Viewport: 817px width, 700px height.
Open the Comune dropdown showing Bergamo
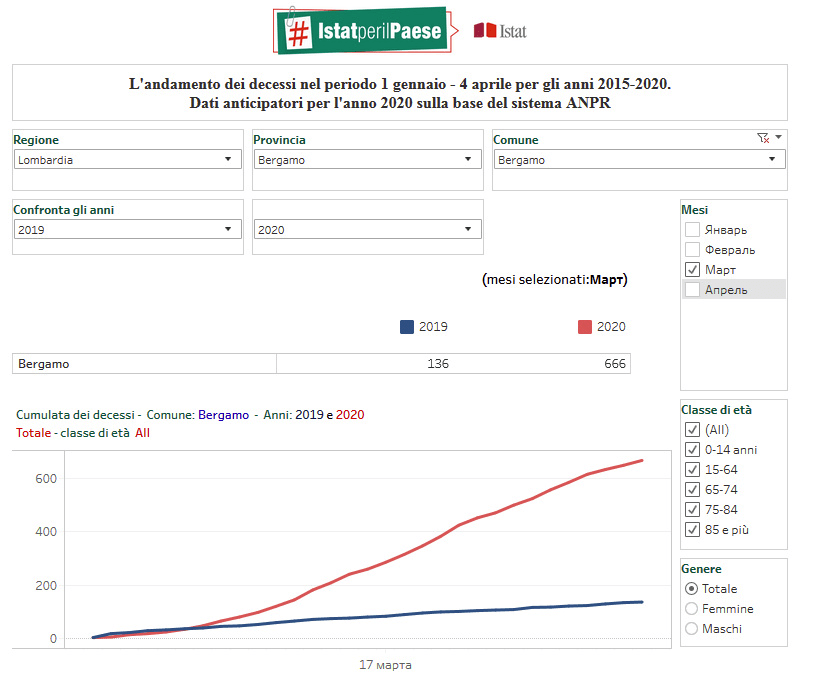tap(638, 160)
